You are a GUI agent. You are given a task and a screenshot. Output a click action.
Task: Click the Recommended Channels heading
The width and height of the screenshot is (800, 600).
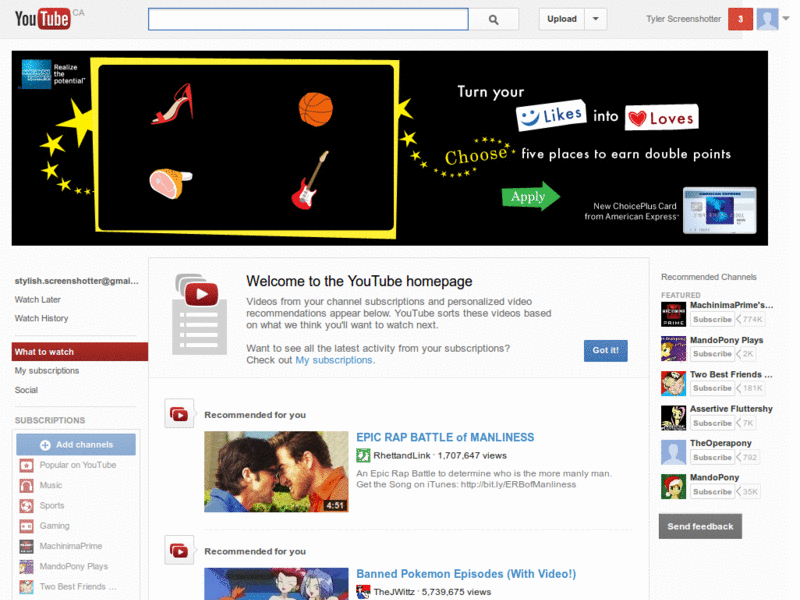(x=709, y=277)
